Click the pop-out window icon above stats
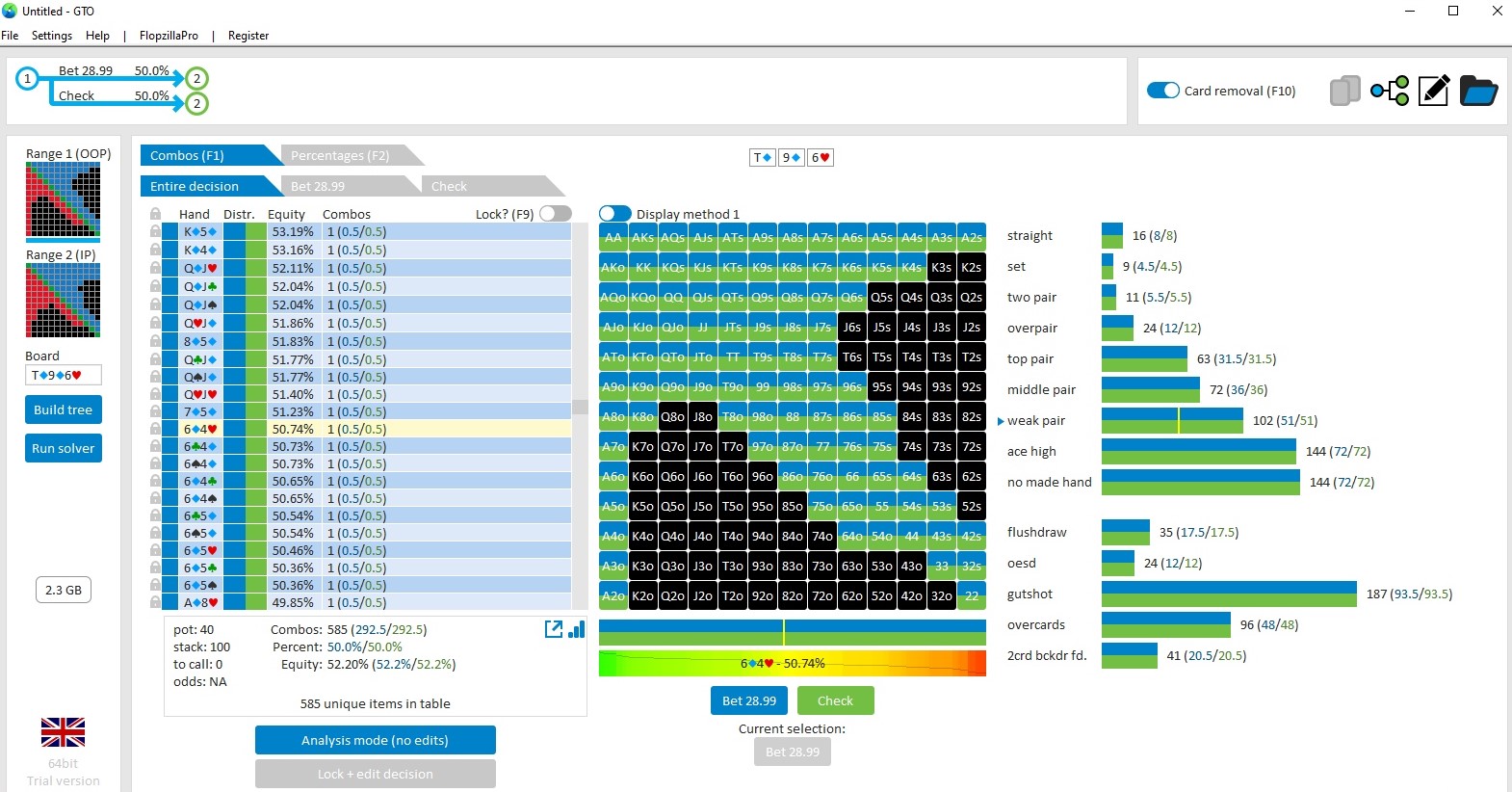This screenshot has width=1512, height=792. tap(554, 629)
